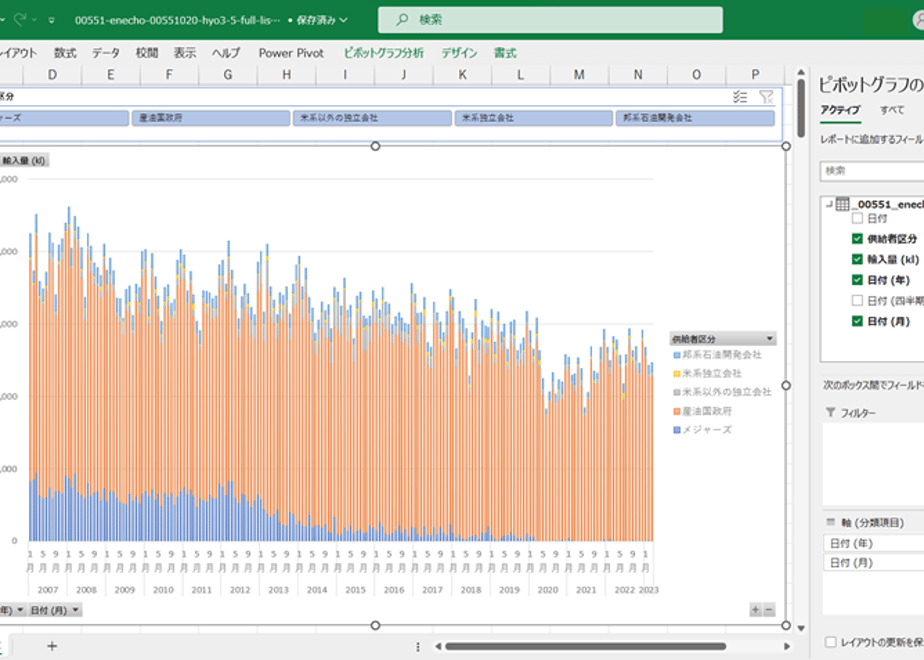
Task: Uncheck the 日付 (月) field checkbox
Action: click(857, 321)
